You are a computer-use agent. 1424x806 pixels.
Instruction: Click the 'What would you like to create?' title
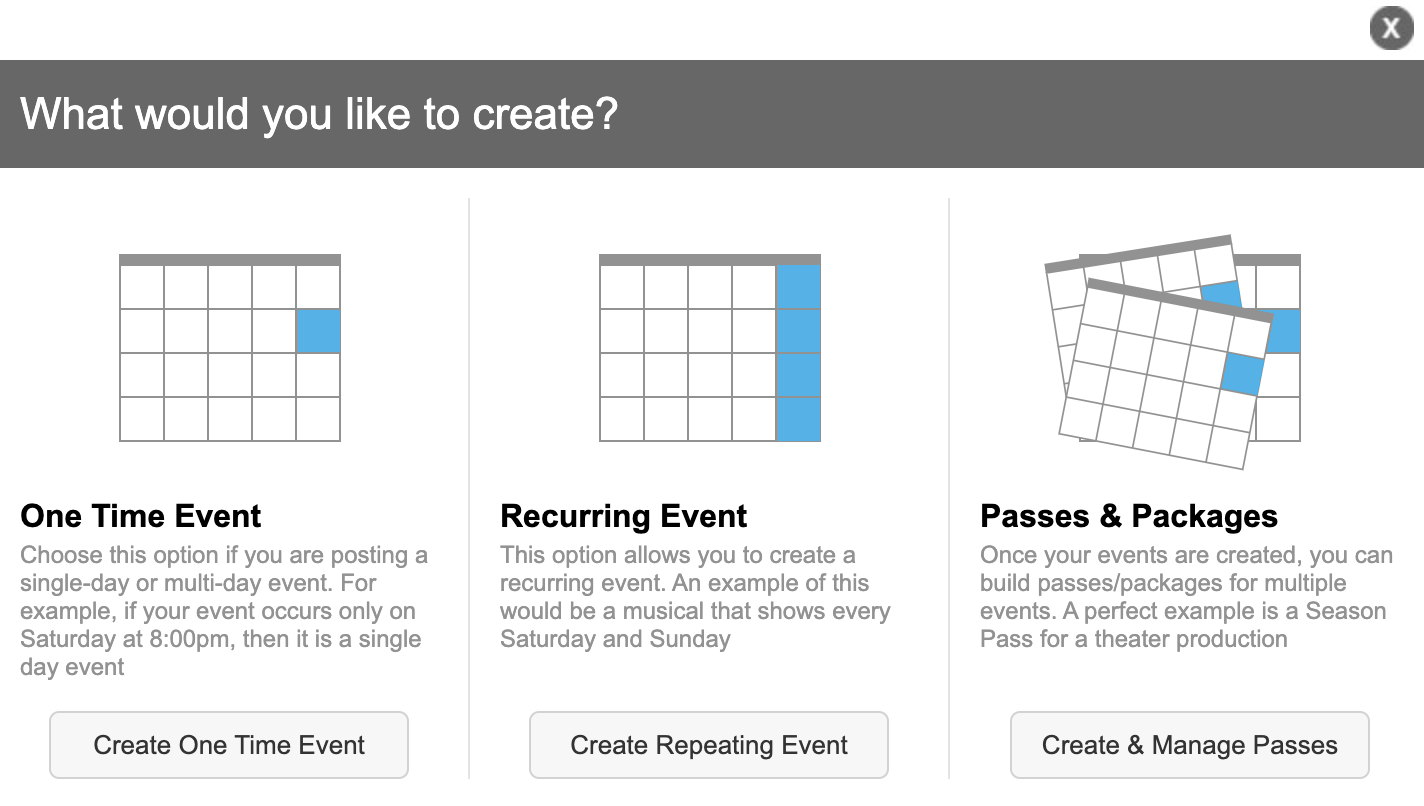point(319,114)
